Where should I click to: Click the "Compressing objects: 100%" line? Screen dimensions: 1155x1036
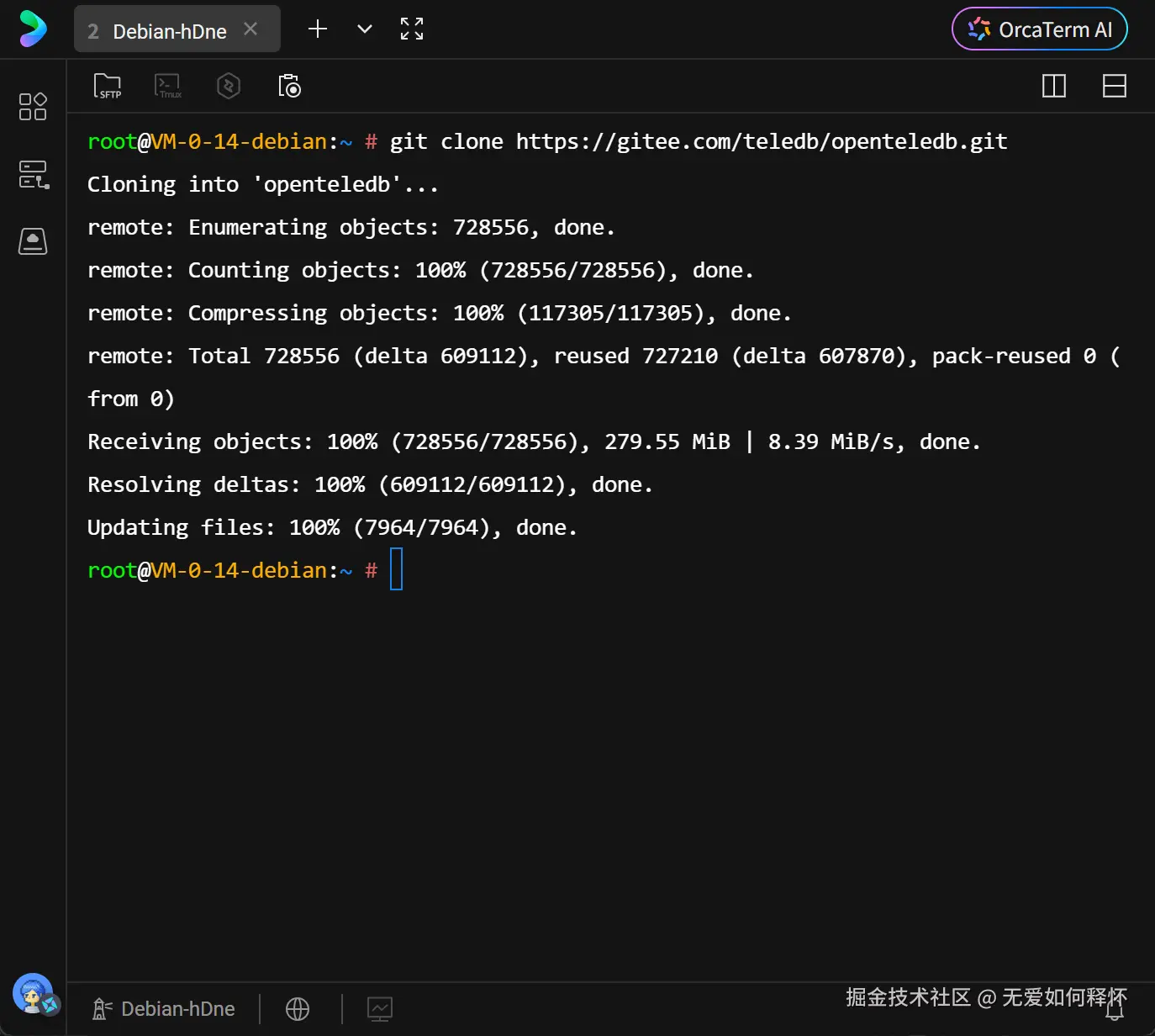tap(440, 313)
